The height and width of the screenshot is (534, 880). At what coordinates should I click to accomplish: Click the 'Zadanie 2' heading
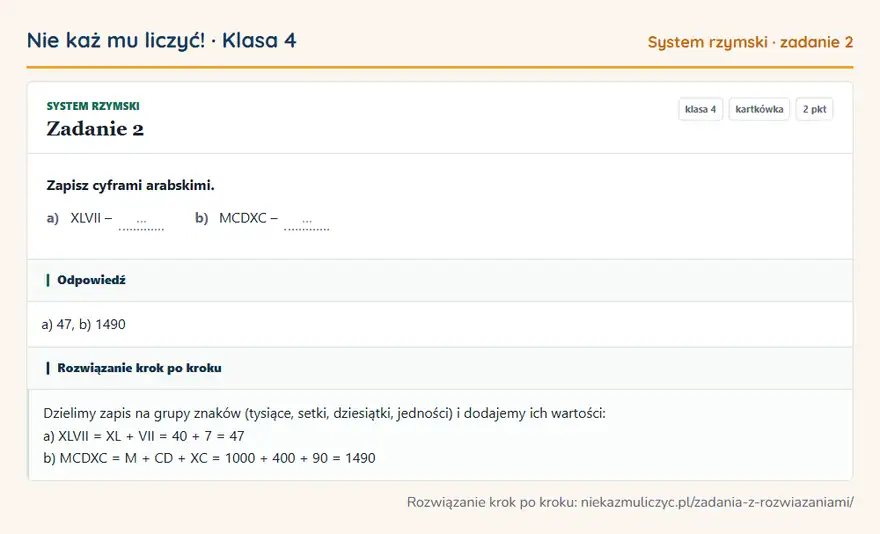click(95, 129)
